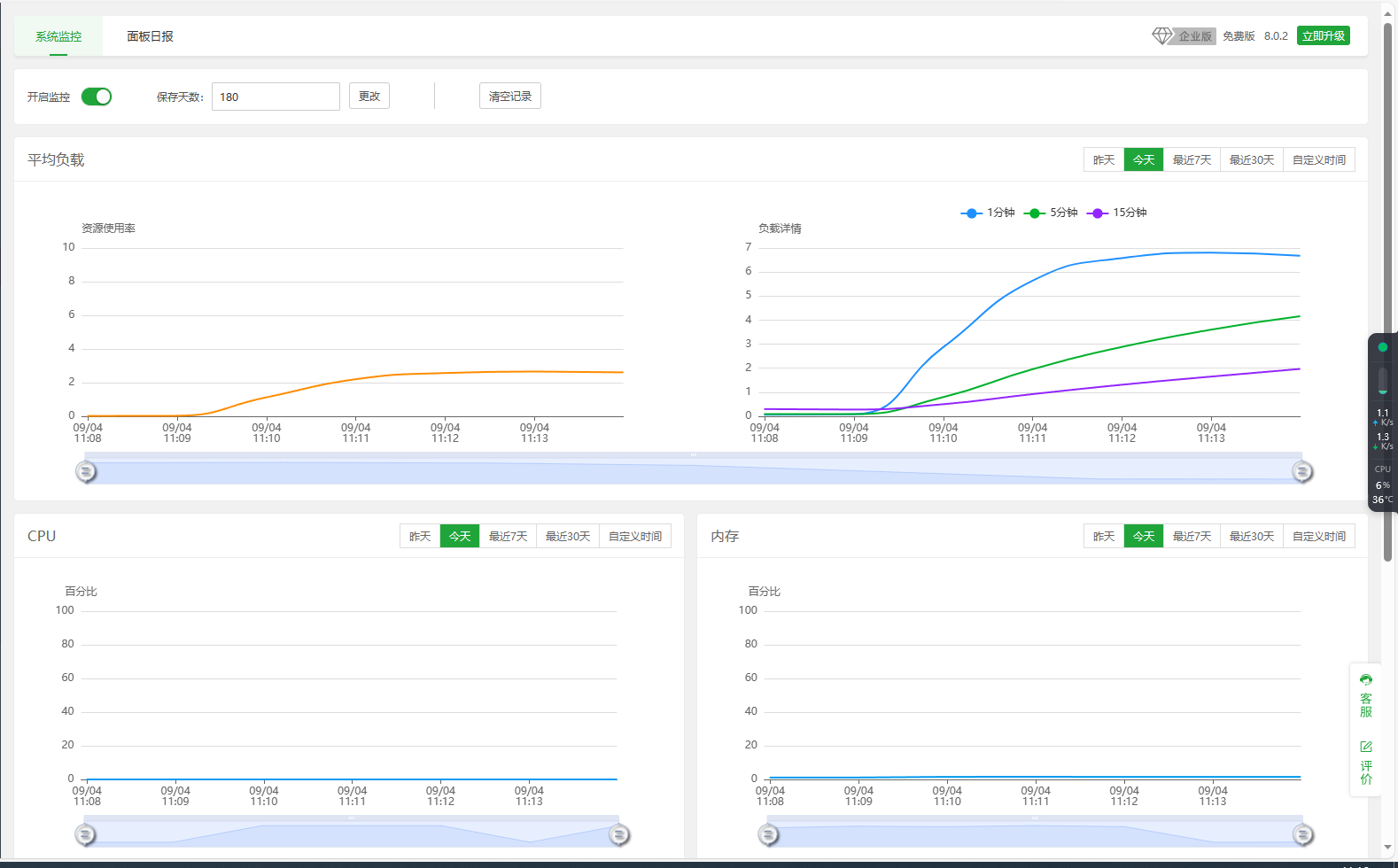Click the upload speed 1.1 K/s reading
Screen dimensions: 1398x868
1383,417
